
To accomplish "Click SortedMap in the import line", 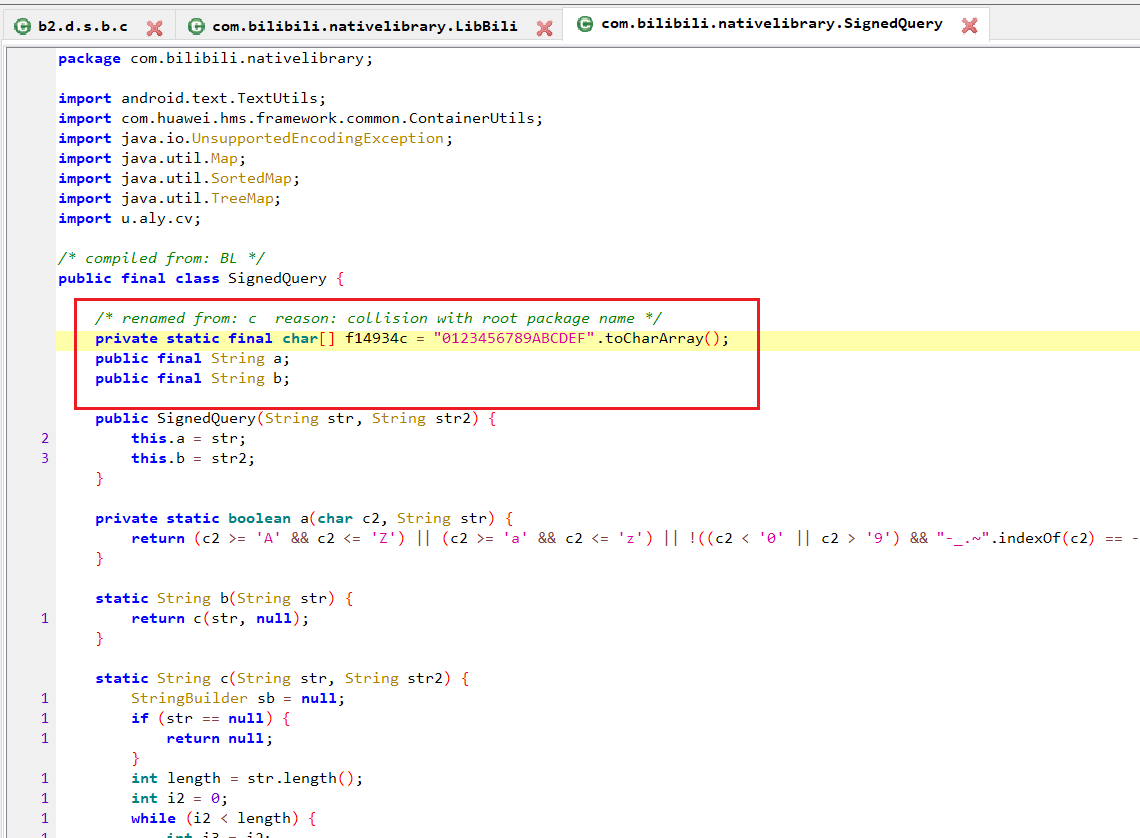I will [251, 178].
